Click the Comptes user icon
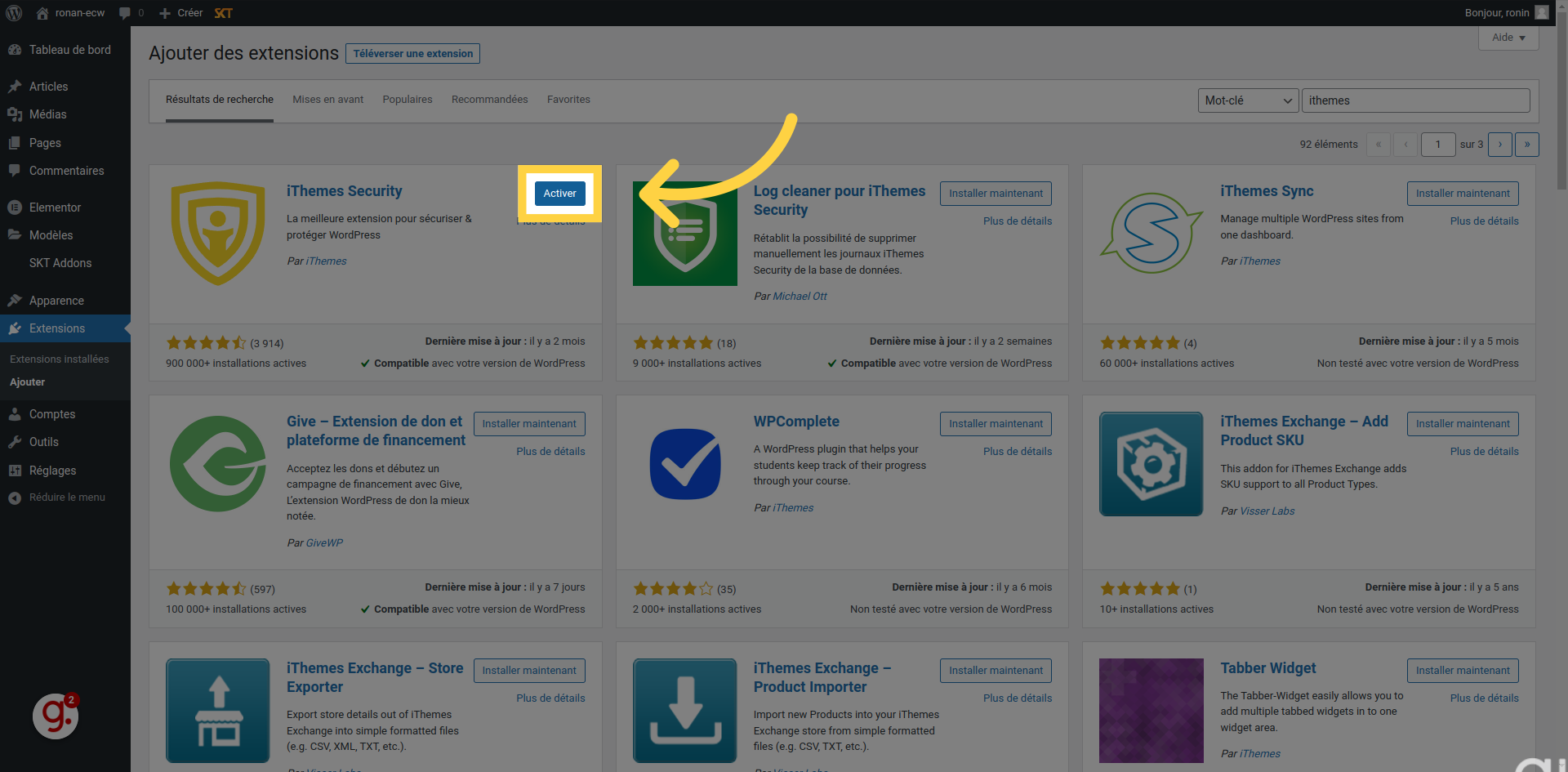Viewport: 1568px width, 772px height. pos(15,414)
